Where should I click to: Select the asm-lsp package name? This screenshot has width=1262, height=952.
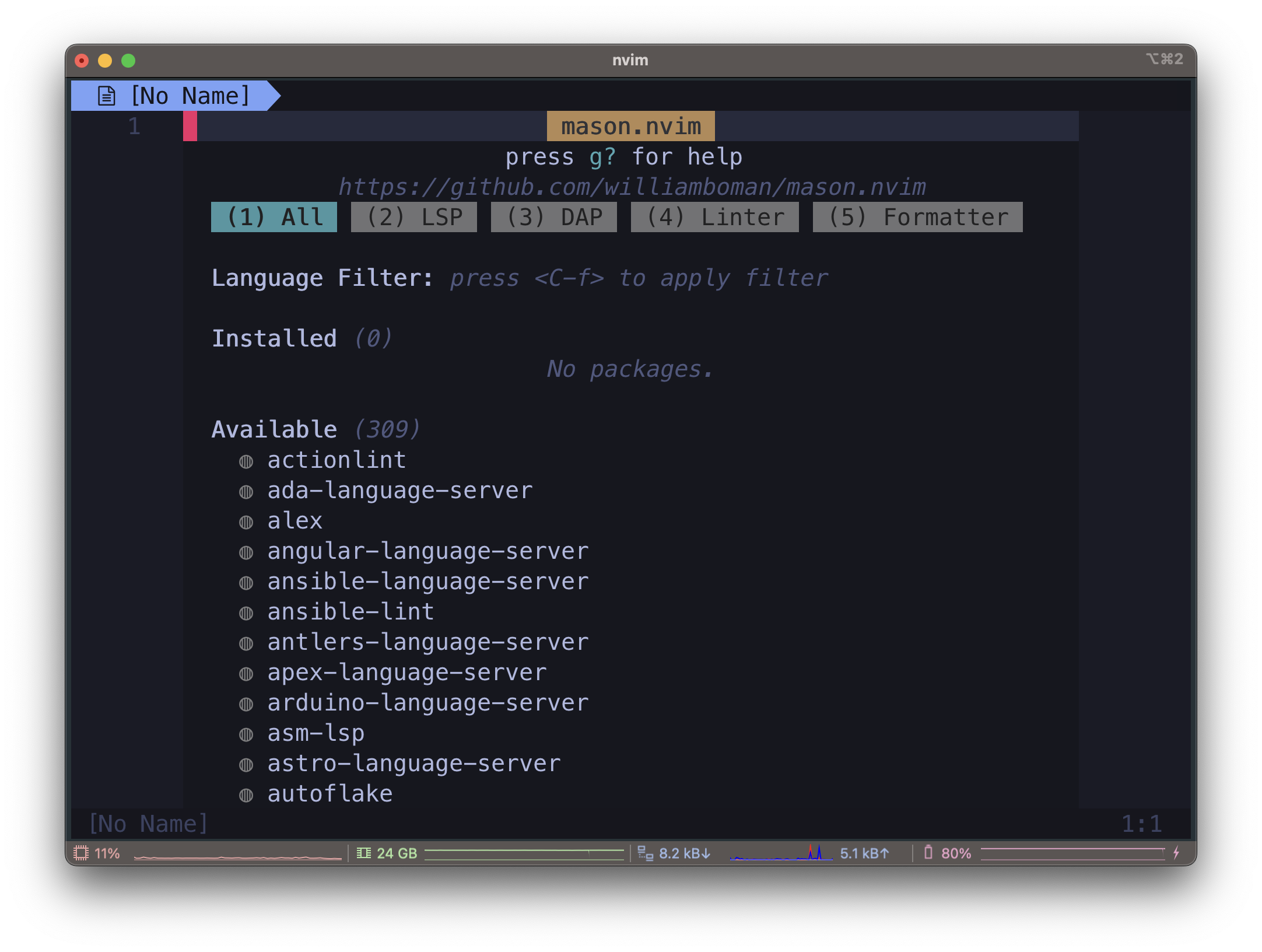pyautogui.click(x=316, y=733)
